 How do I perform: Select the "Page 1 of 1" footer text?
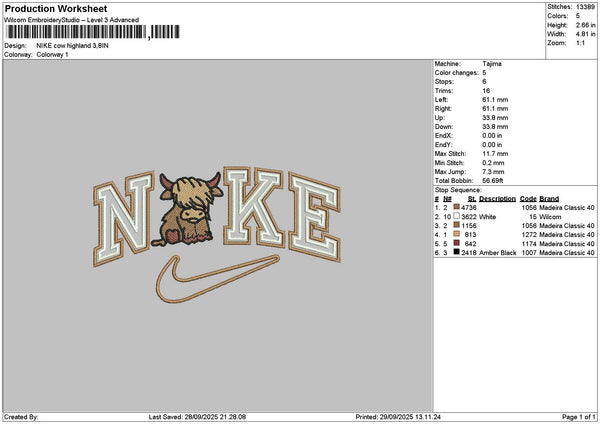[579, 417]
